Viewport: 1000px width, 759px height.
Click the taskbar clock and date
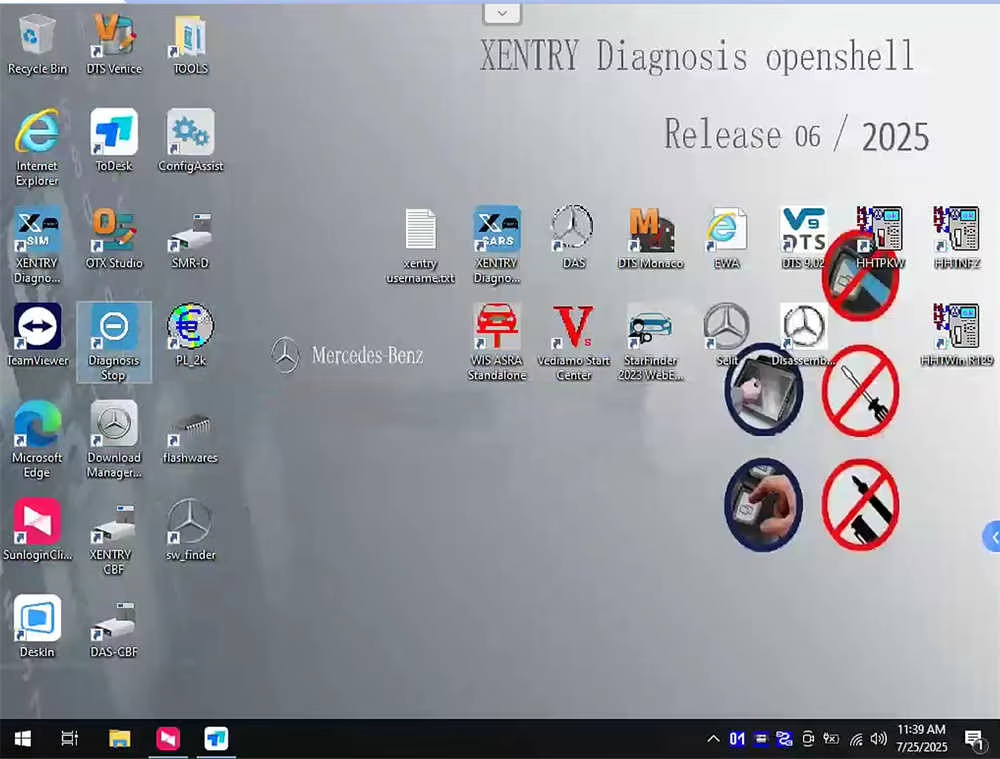(921, 739)
